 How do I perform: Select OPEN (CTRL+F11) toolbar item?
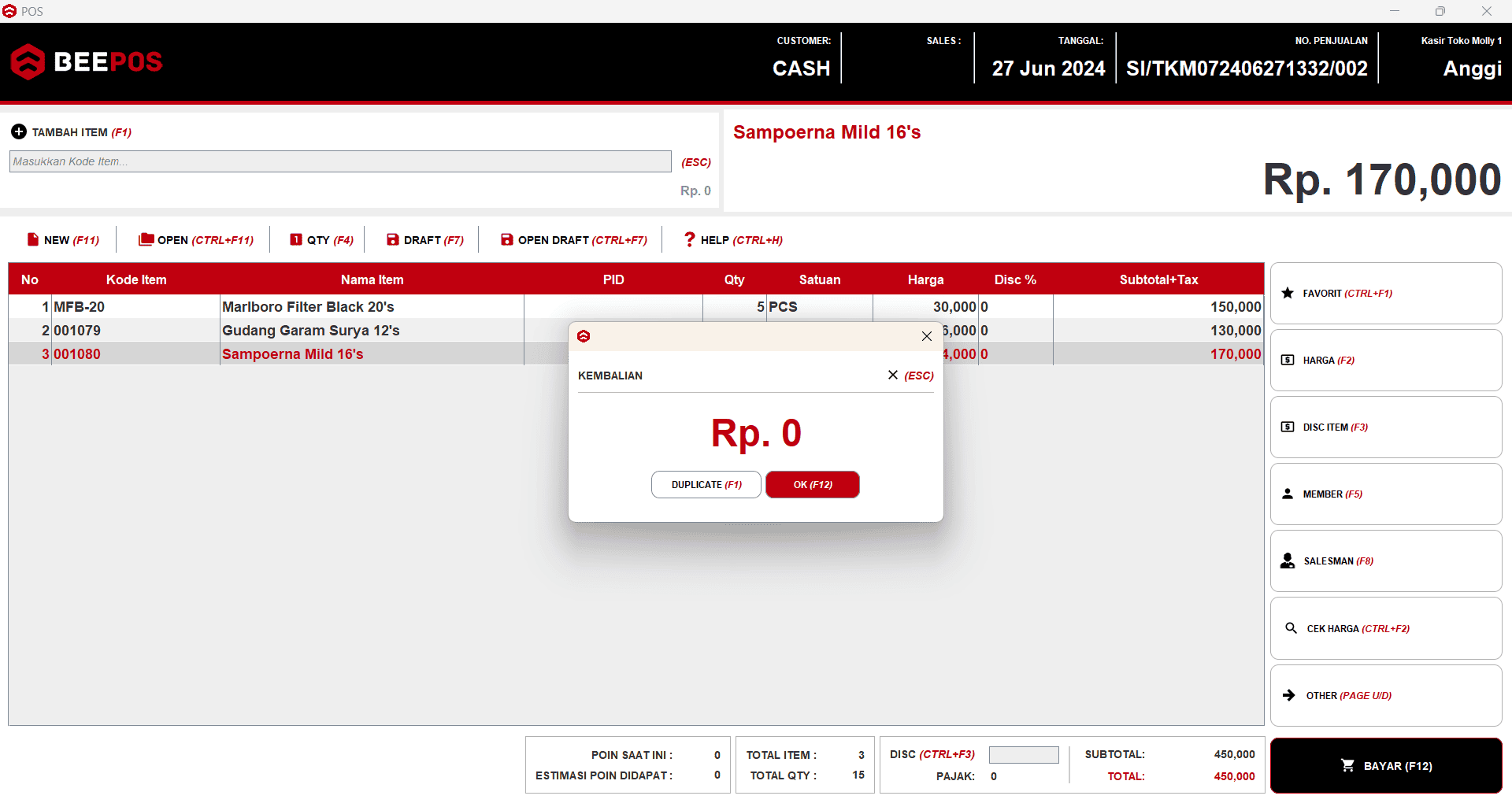[x=196, y=240]
